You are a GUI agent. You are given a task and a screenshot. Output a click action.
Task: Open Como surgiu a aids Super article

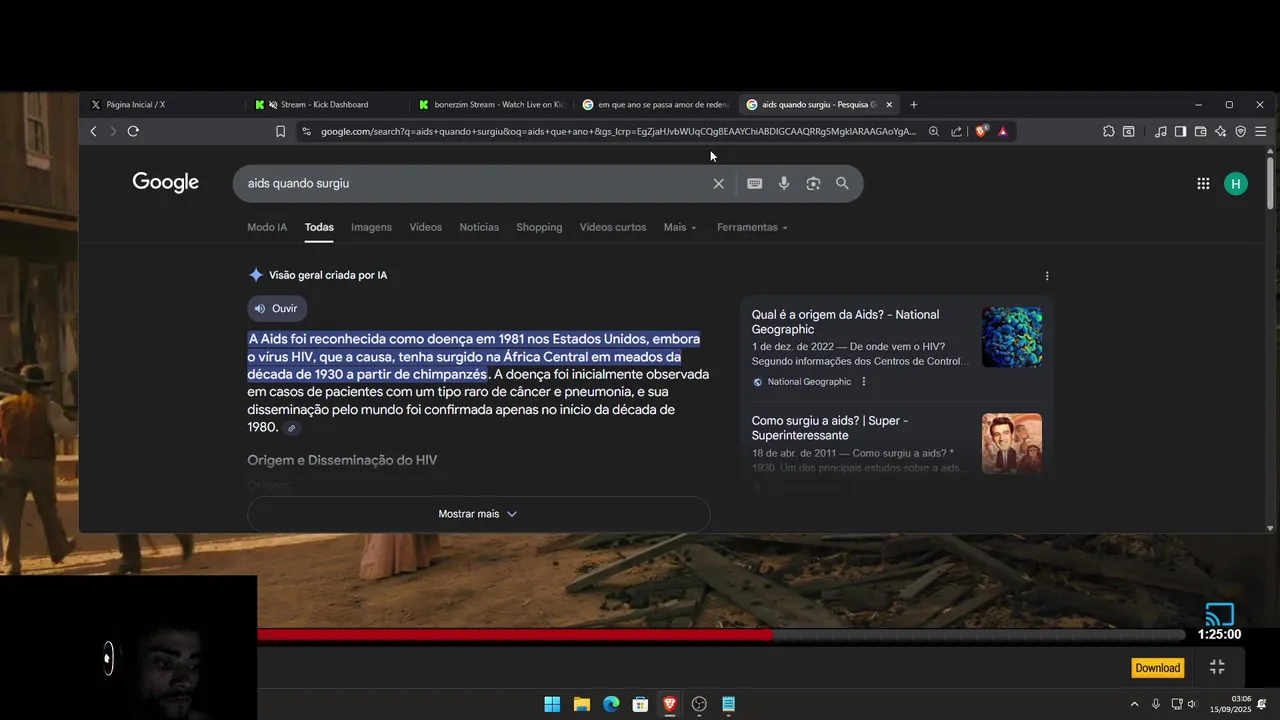[830, 428]
